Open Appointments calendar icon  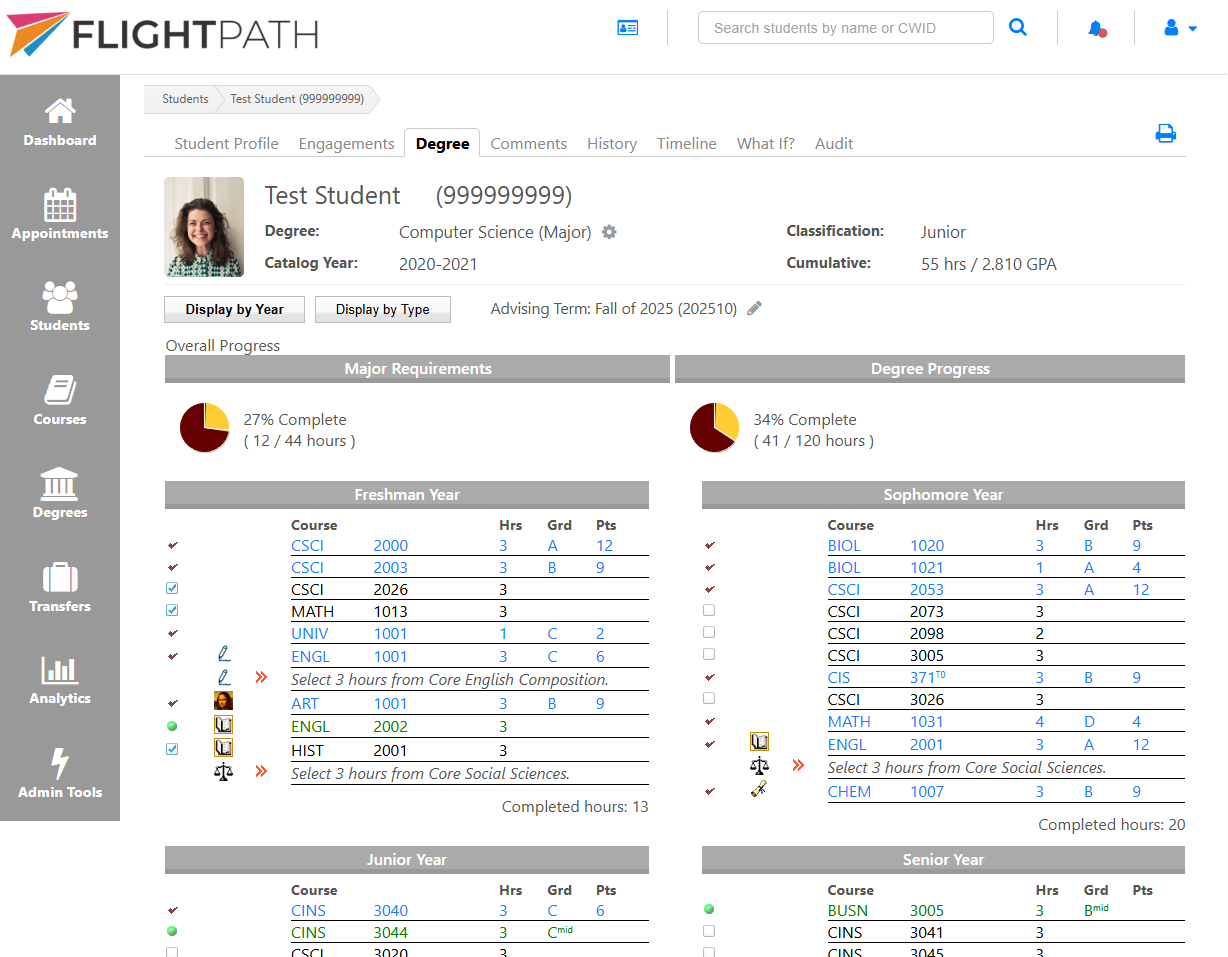point(60,204)
